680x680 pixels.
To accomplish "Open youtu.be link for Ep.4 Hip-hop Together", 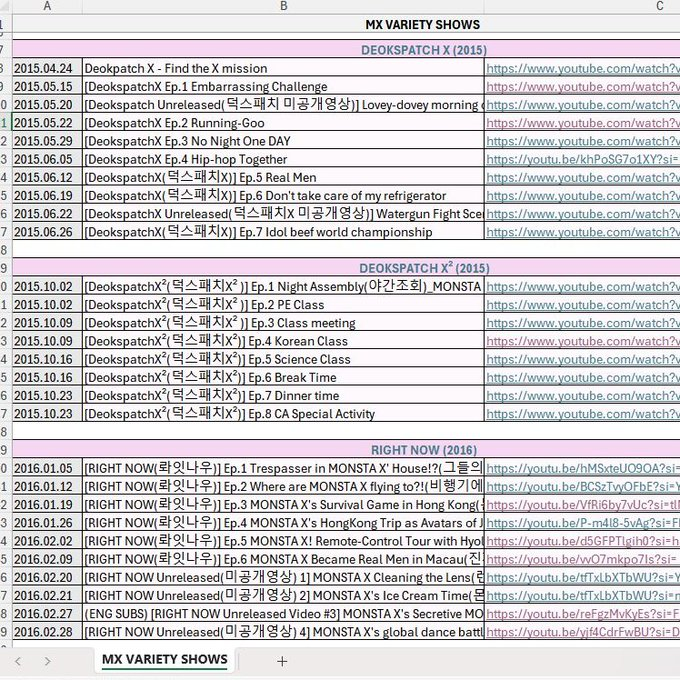I will point(582,160).
